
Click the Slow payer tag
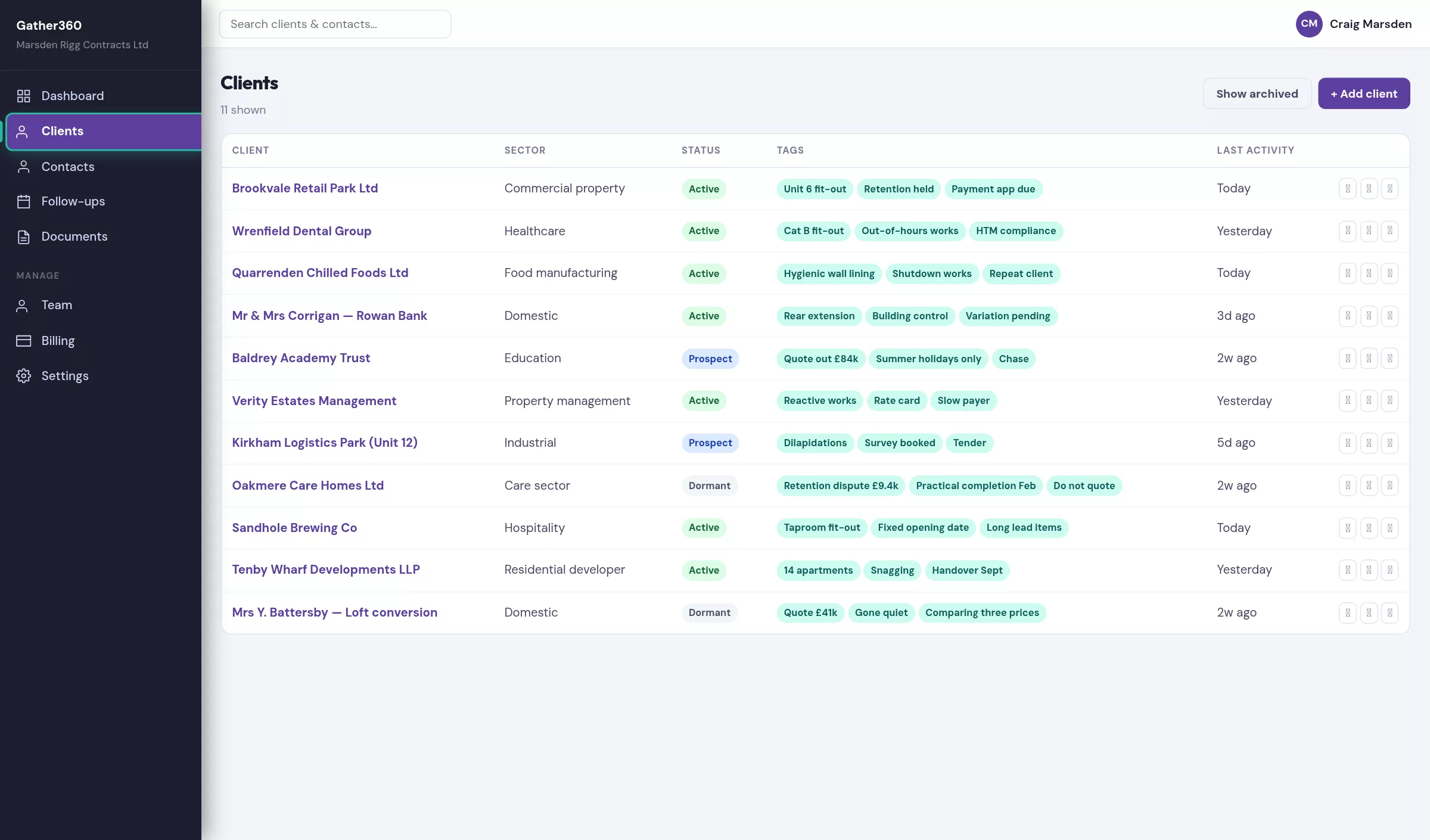pos(963,401)
